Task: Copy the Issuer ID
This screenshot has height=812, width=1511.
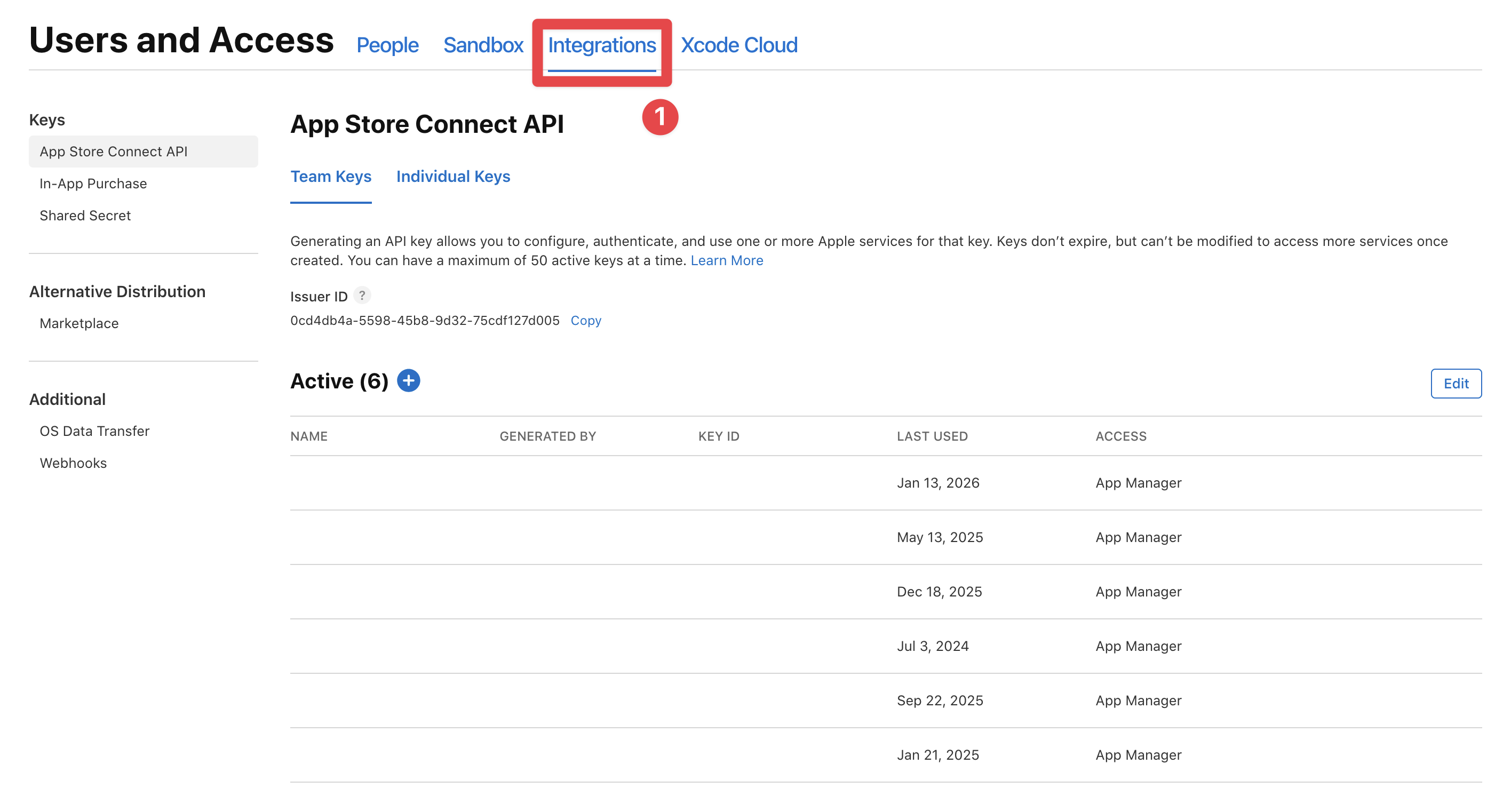Action: click(x=585, y=320)
